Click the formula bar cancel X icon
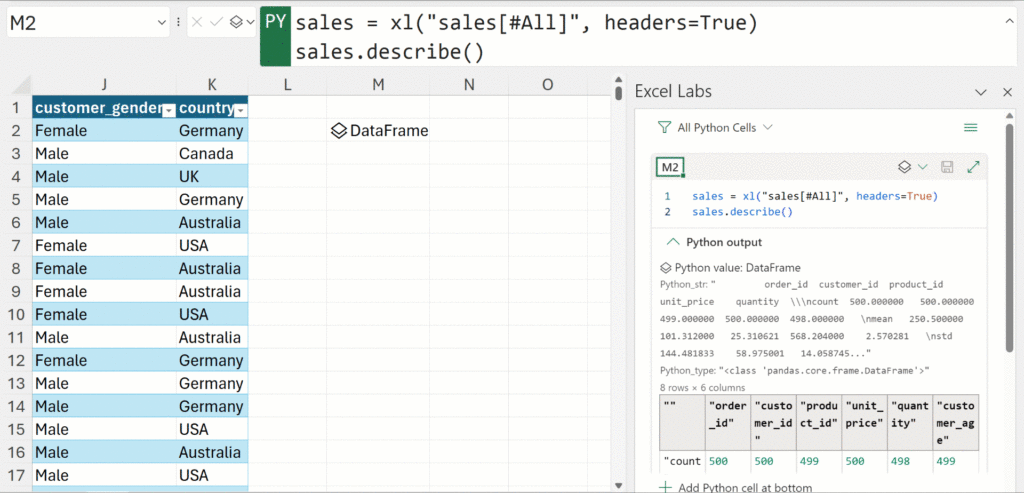Screen dimensions: 1024x493 click(x=197, y=22)
